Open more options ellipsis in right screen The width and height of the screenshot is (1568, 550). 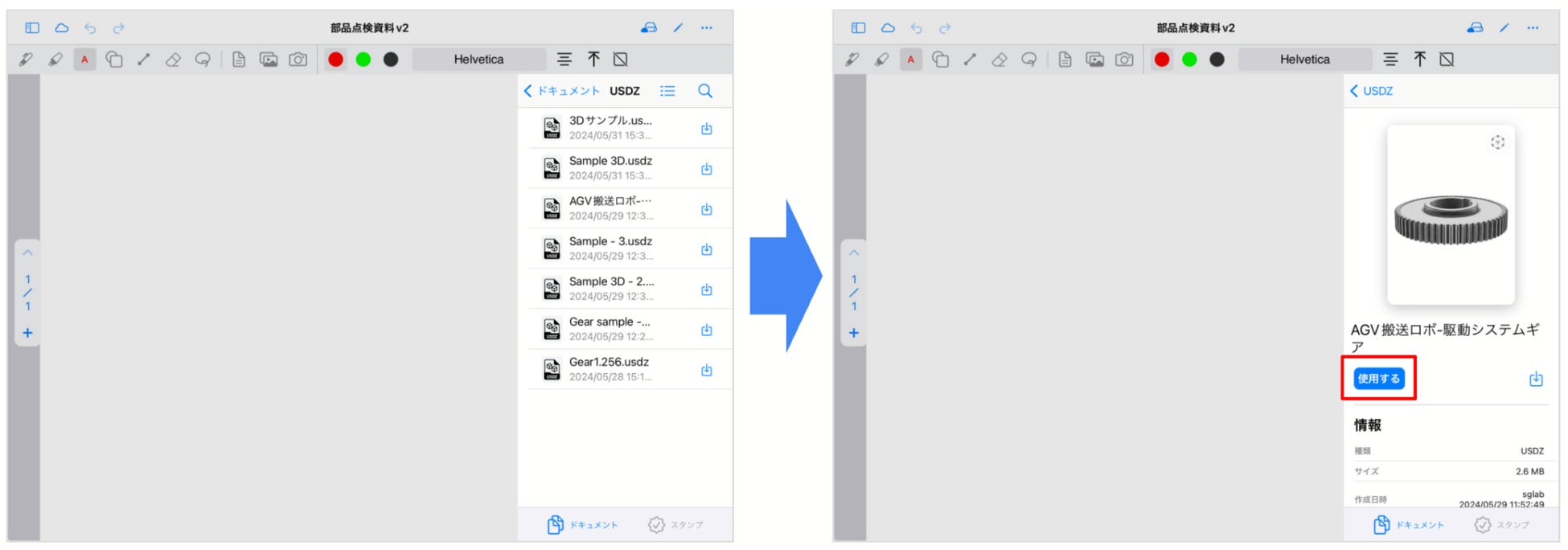[1533, 28]
